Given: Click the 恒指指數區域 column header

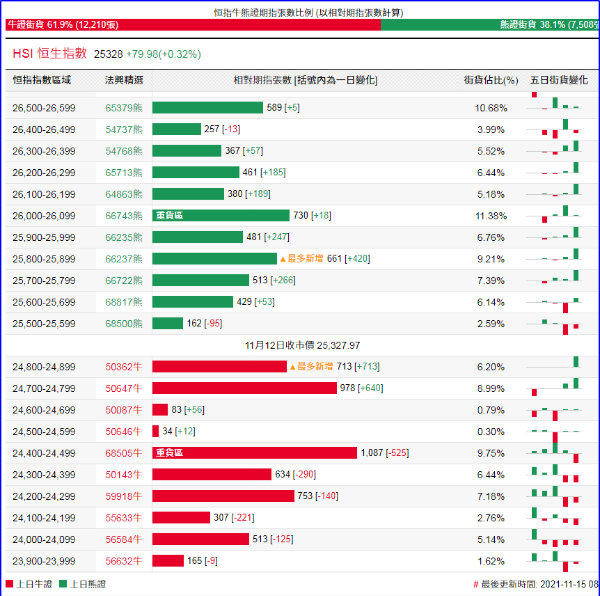Looking at the screenshot, I should 41,79.
